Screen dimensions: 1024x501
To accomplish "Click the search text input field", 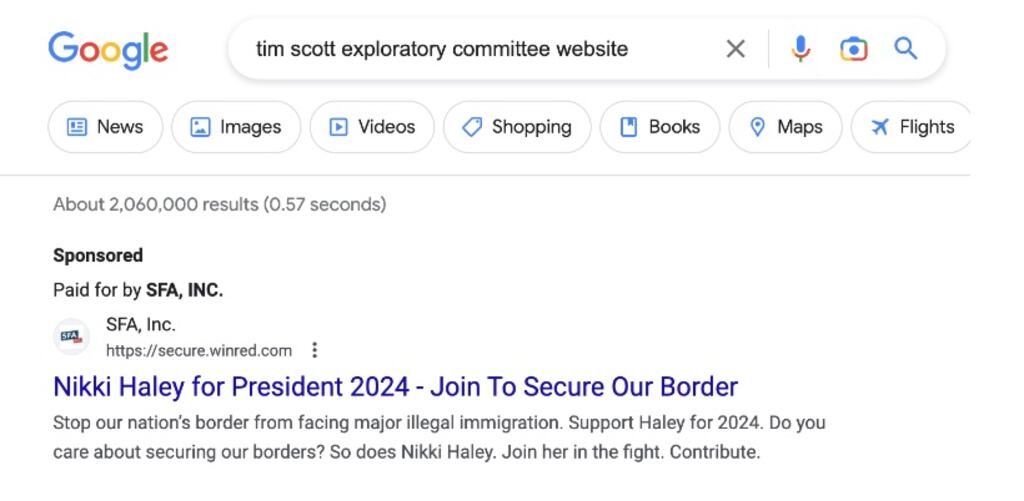I will 470,49.
